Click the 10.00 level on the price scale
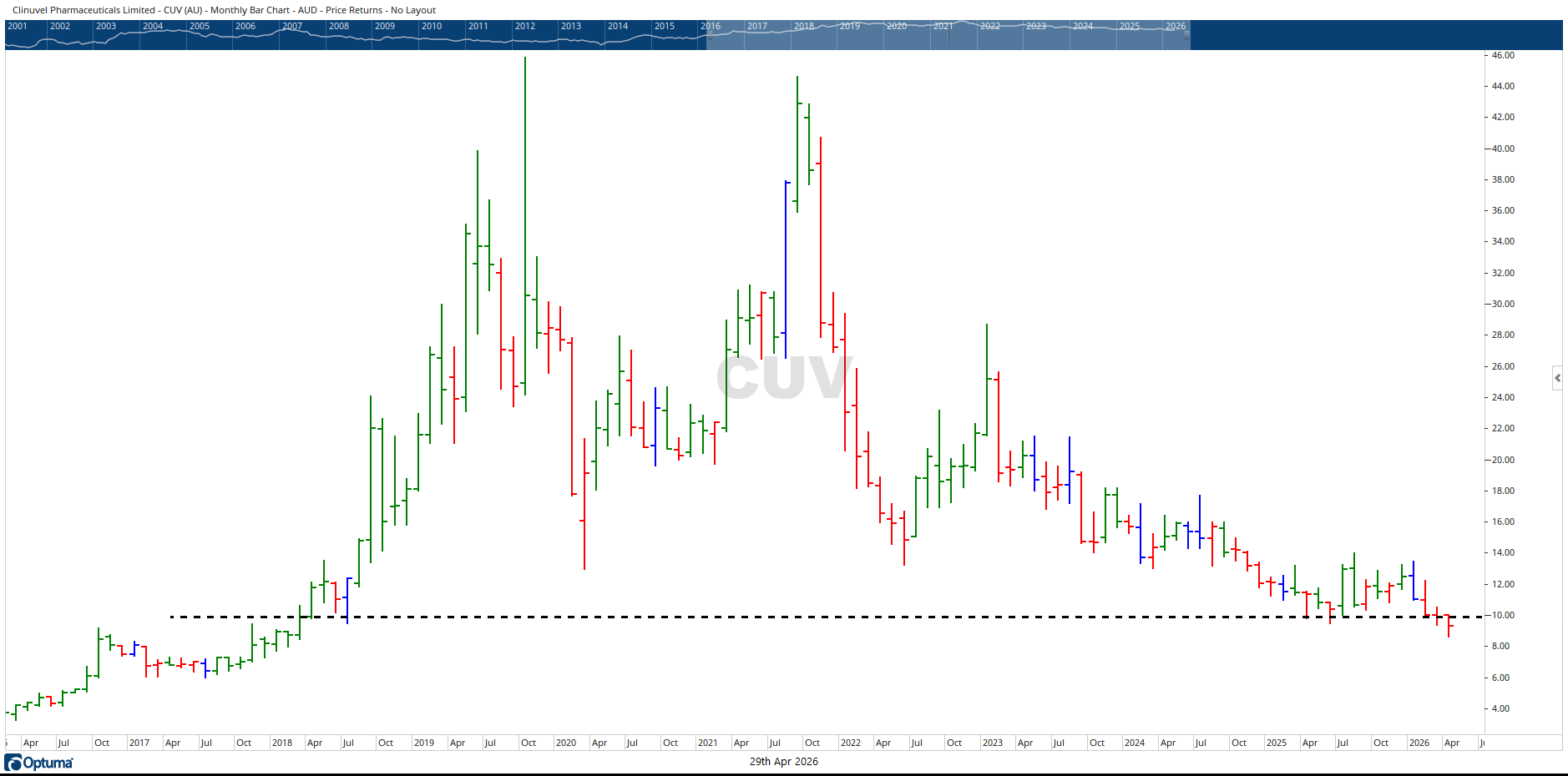Screen dimensions: 1568x776 pos(1503,615)
